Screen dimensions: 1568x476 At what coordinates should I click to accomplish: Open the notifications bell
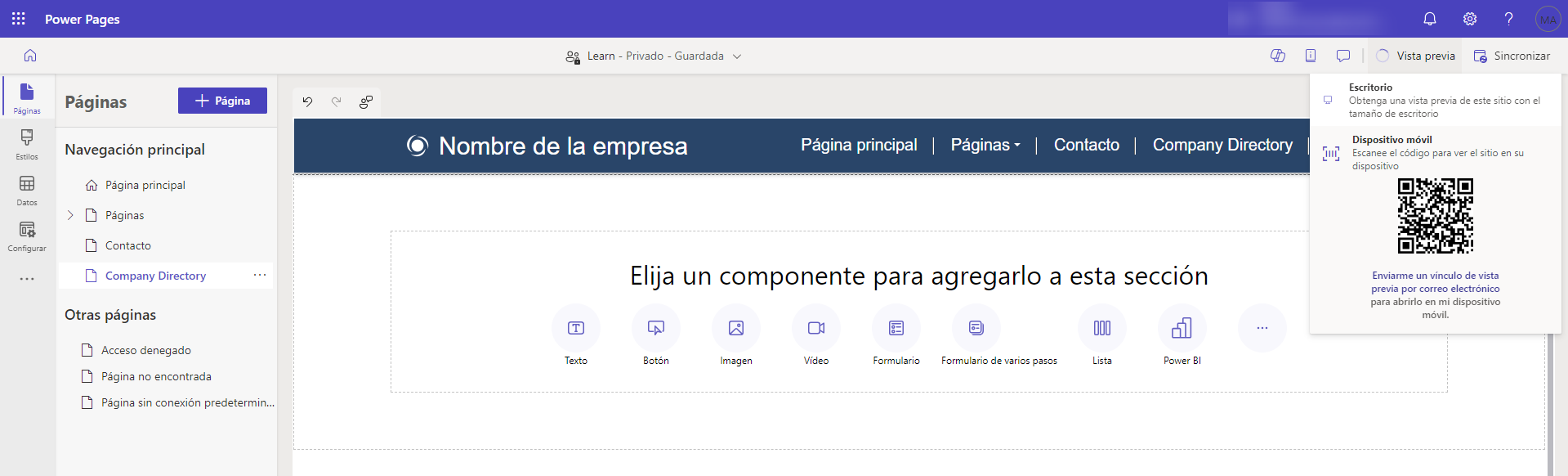pos(1430,19)
